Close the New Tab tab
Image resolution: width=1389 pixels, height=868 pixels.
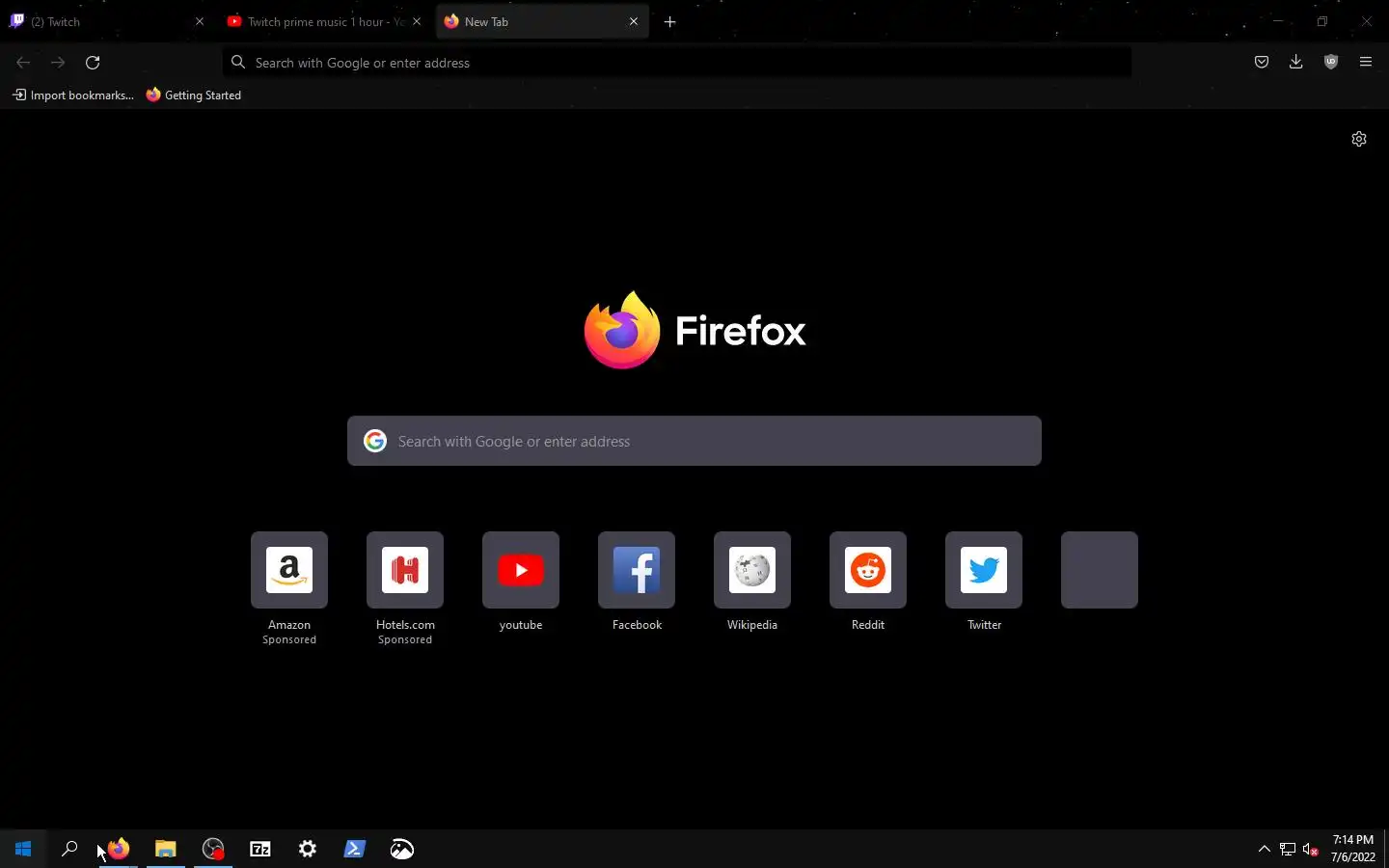coord(634,21)
